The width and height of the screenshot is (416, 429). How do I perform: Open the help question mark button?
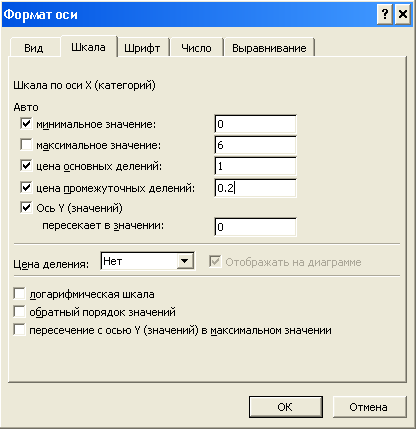pos(384,15)
